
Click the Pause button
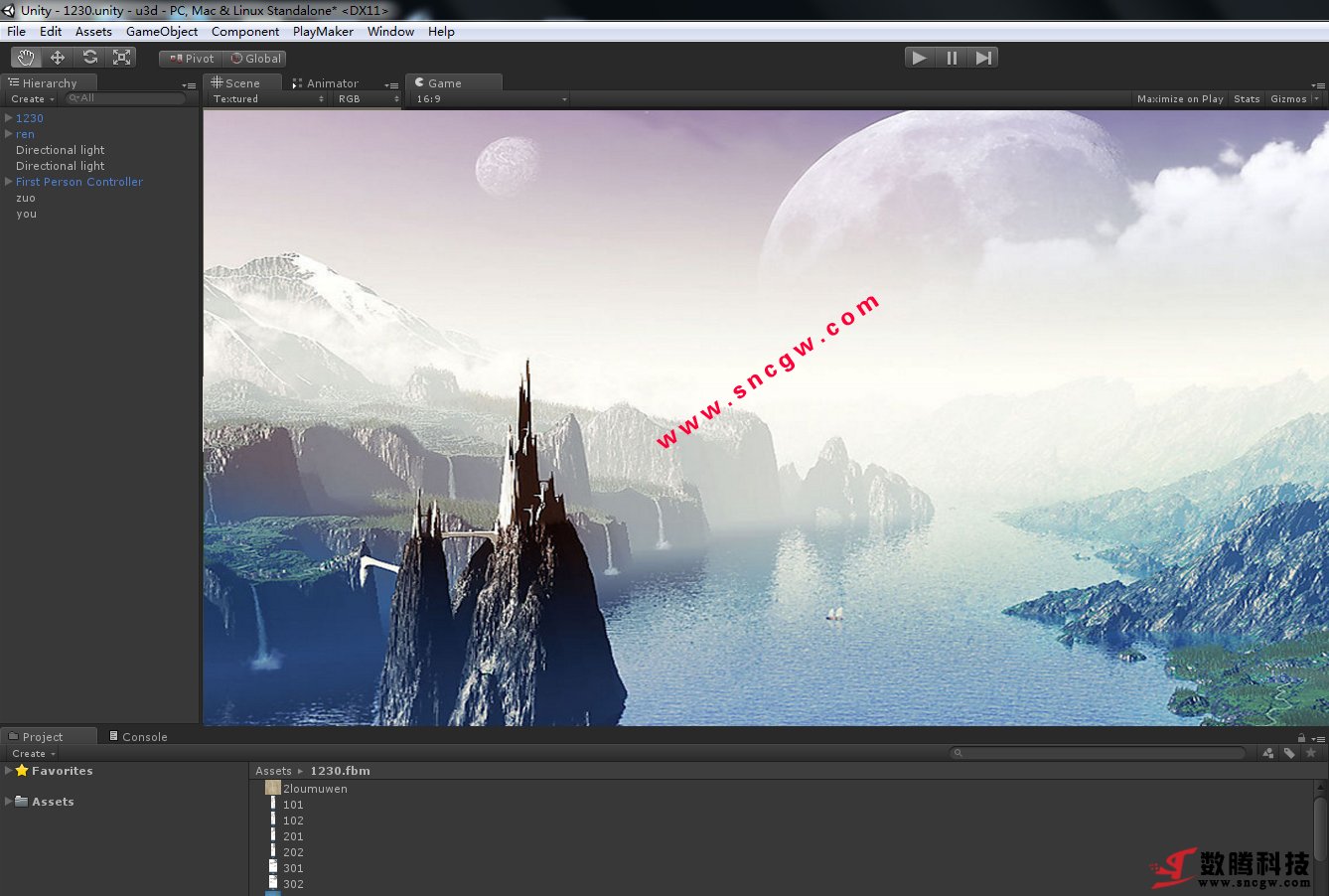(x=952, y=58)
